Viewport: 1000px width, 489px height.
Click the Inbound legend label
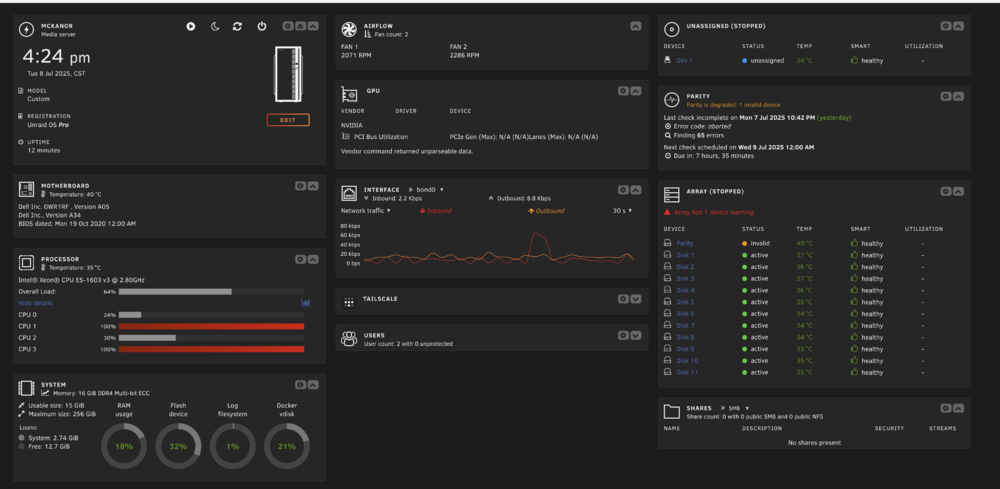[436, 210]
